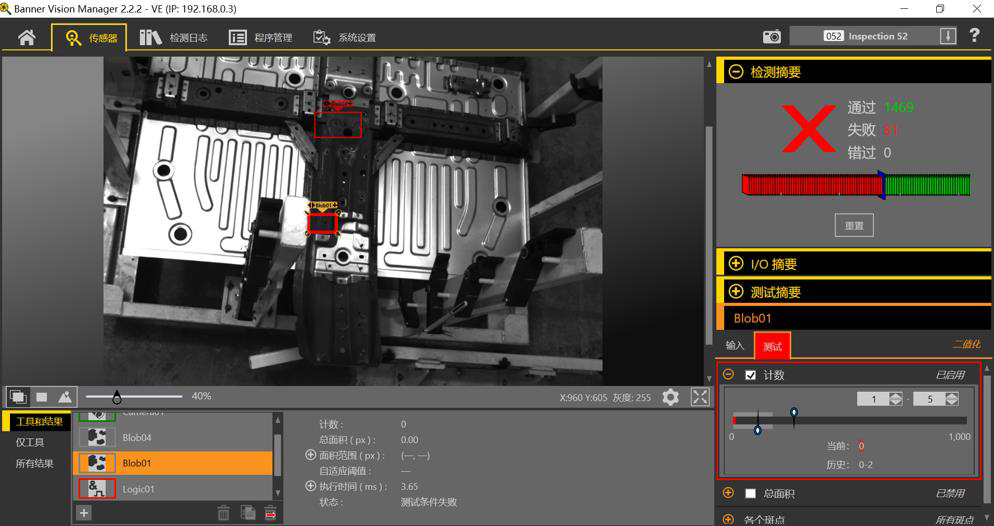This screenshot has width=994, height=526.
Task: Toggle the image overlay display mode button
Action: coord(18,397)
